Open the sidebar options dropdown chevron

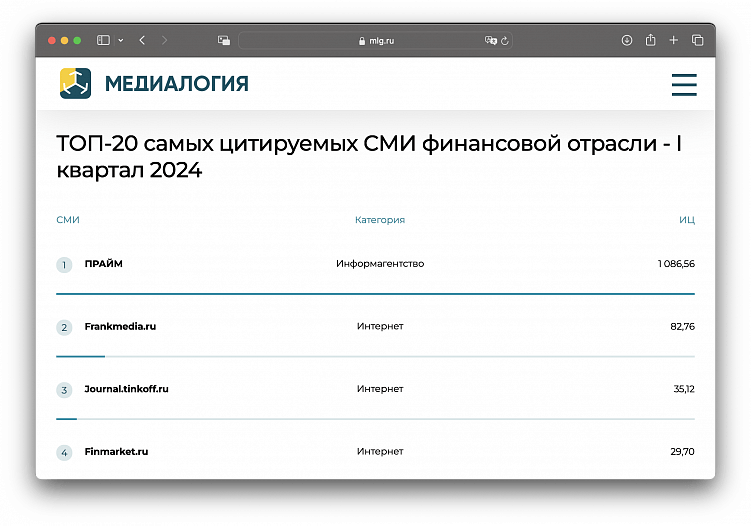pyautogui.click(x=121, y=40)
